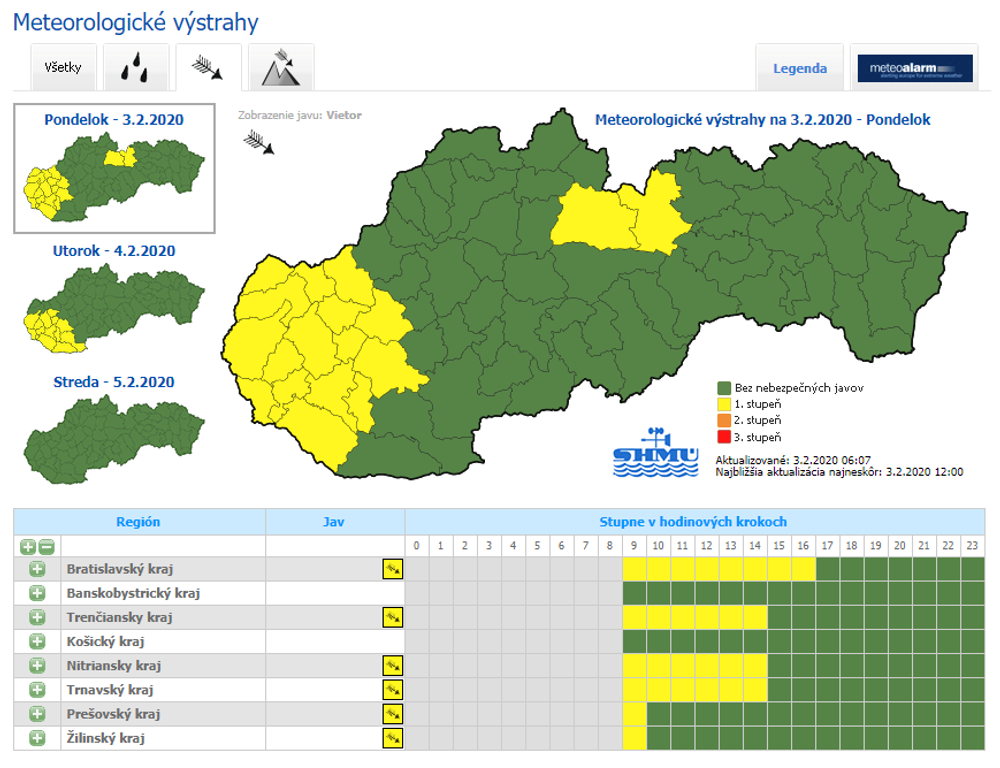Image resolution: width=1000 pixels, height=768 pixels.
Task: Open the mountain wind warning tab
Action: pyautogui.click(x=281, y=68)
